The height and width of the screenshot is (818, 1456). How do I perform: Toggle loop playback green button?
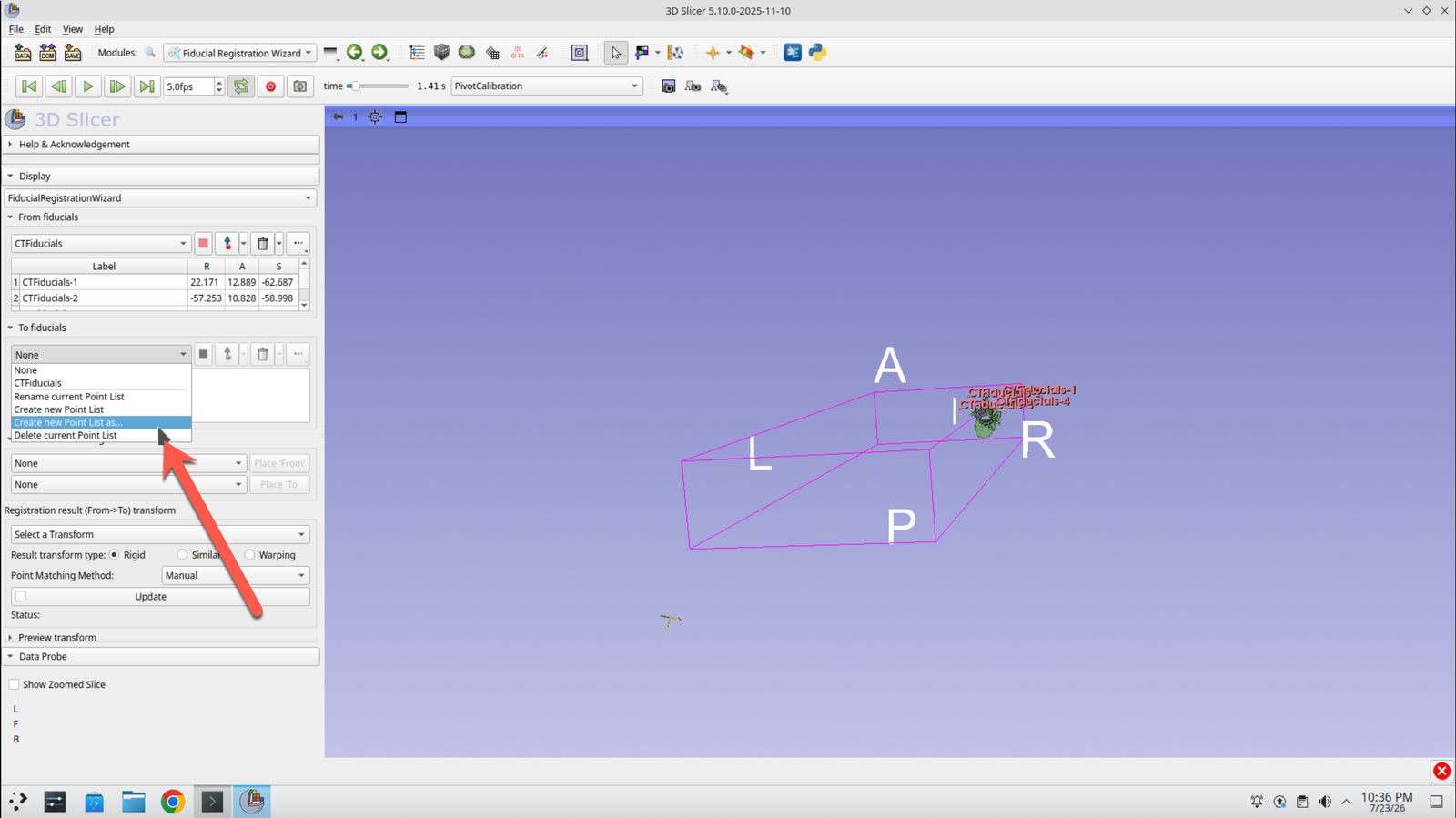point(241,86)
